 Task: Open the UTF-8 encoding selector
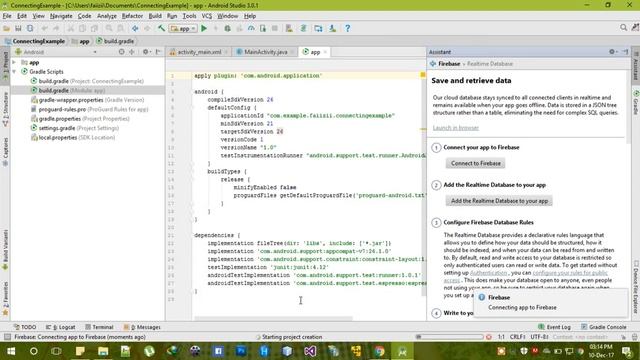tap(540, 337)
